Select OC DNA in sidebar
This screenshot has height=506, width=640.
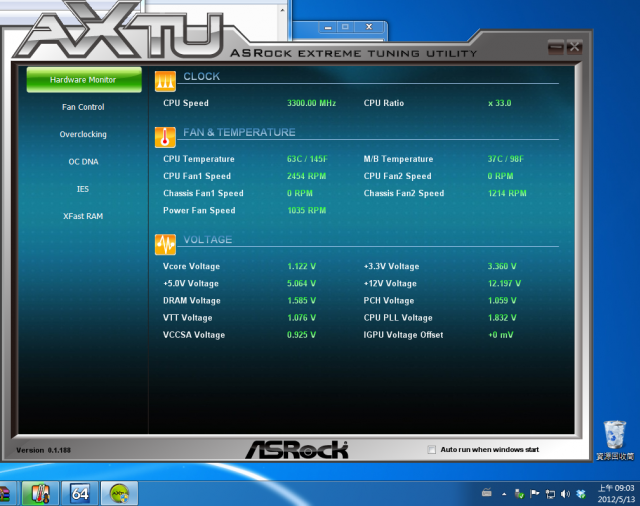83,162
